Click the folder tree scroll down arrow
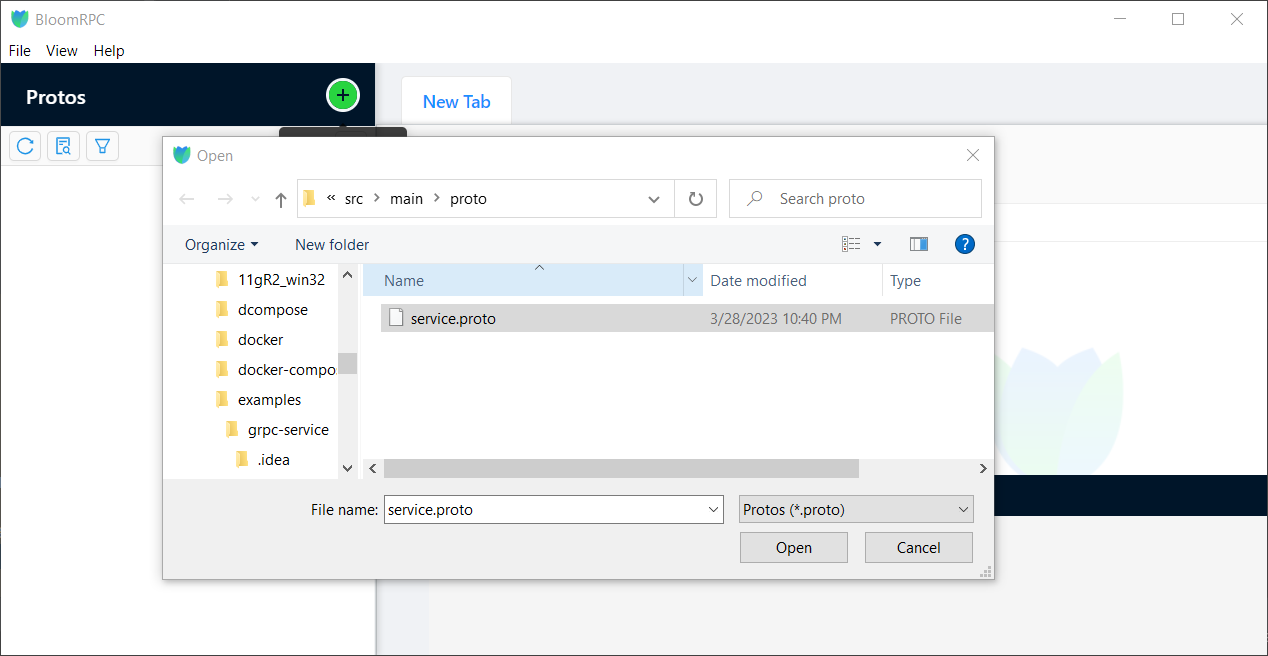 [x=347, y=467]
